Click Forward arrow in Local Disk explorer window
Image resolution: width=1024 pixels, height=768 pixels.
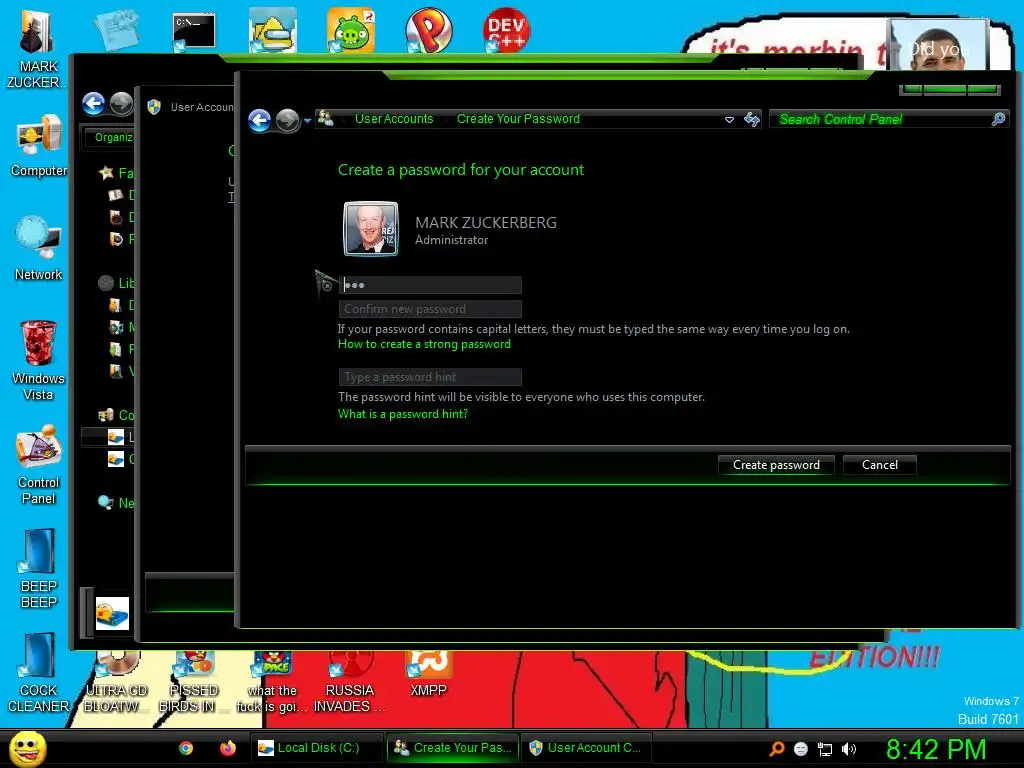pyautogui.click(x=121, y=103)
